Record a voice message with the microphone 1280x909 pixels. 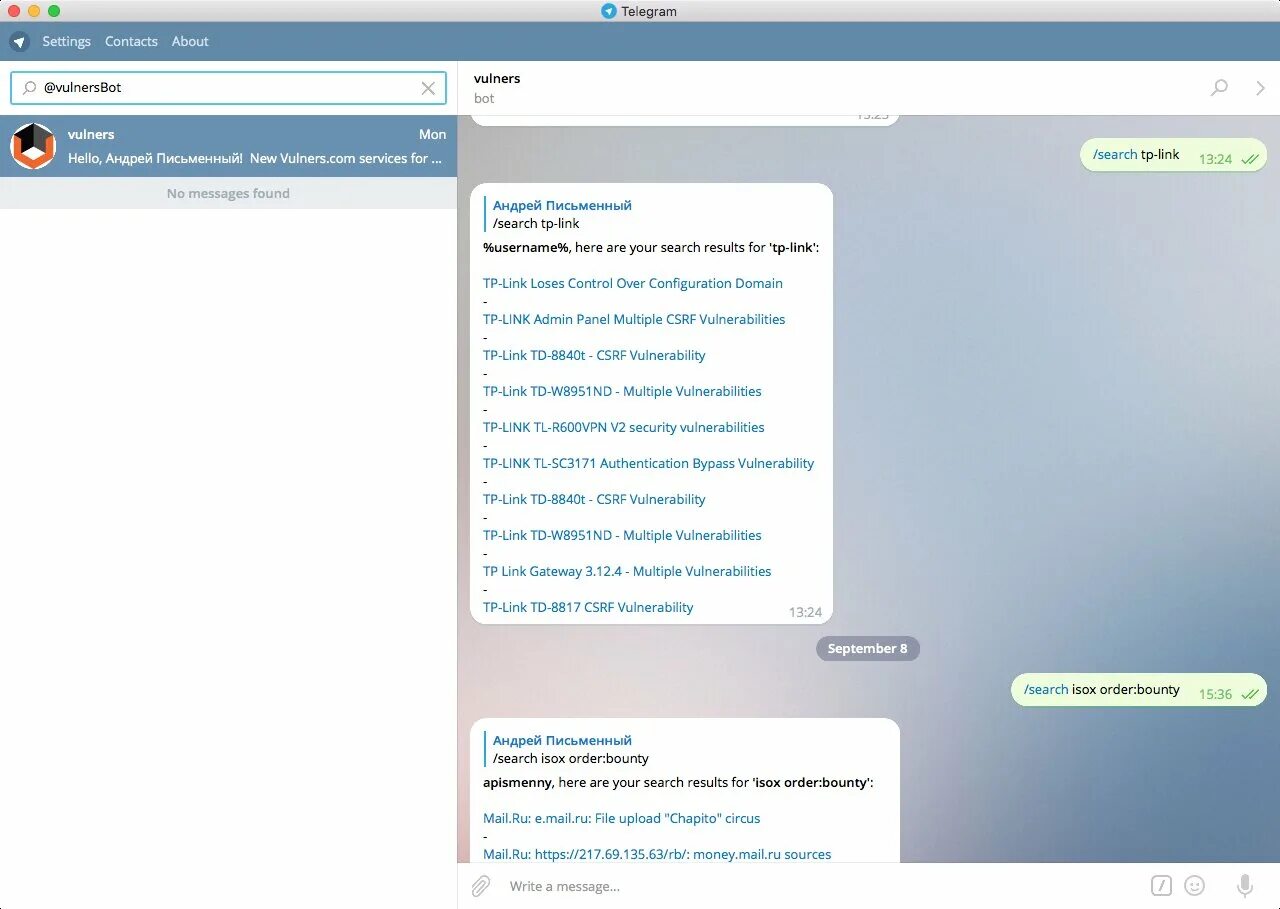(x=1245, y=886)
